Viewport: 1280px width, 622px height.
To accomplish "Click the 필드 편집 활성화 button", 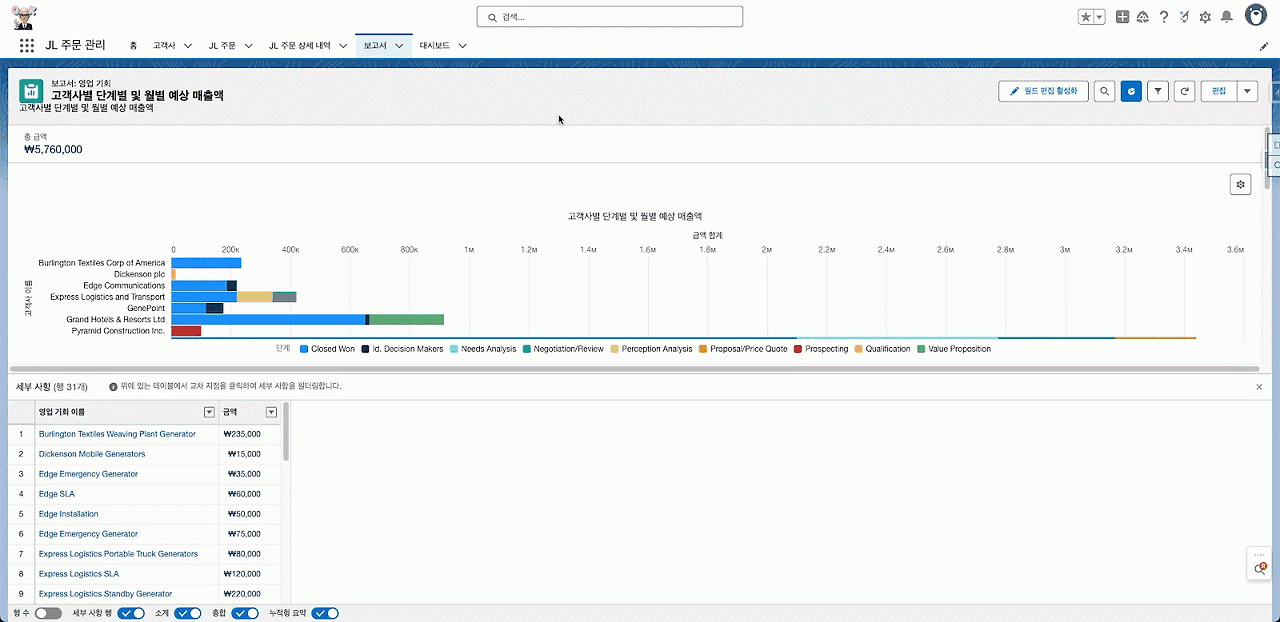I will [1043, 91].
